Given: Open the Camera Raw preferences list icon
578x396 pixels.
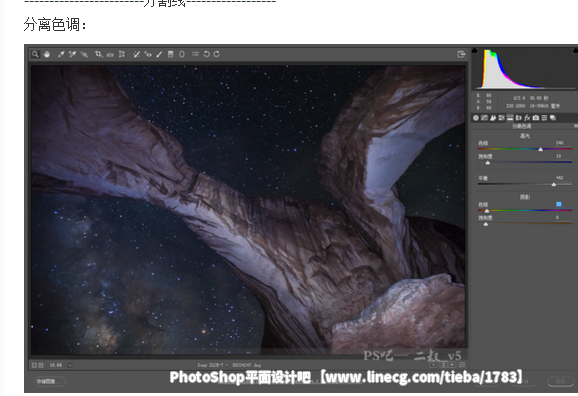Looking at the screenshot, I should tap(195, 54).
